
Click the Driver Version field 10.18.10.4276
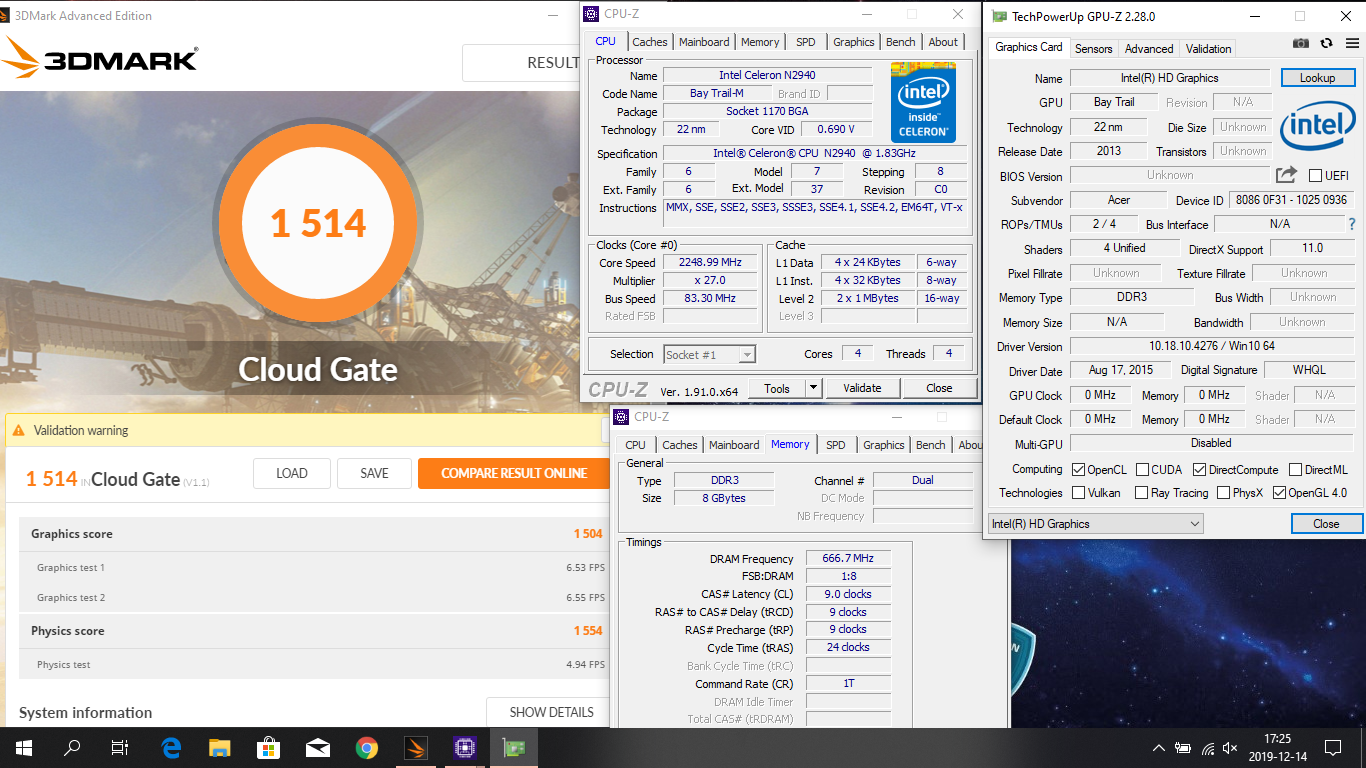pos(1211,346)
